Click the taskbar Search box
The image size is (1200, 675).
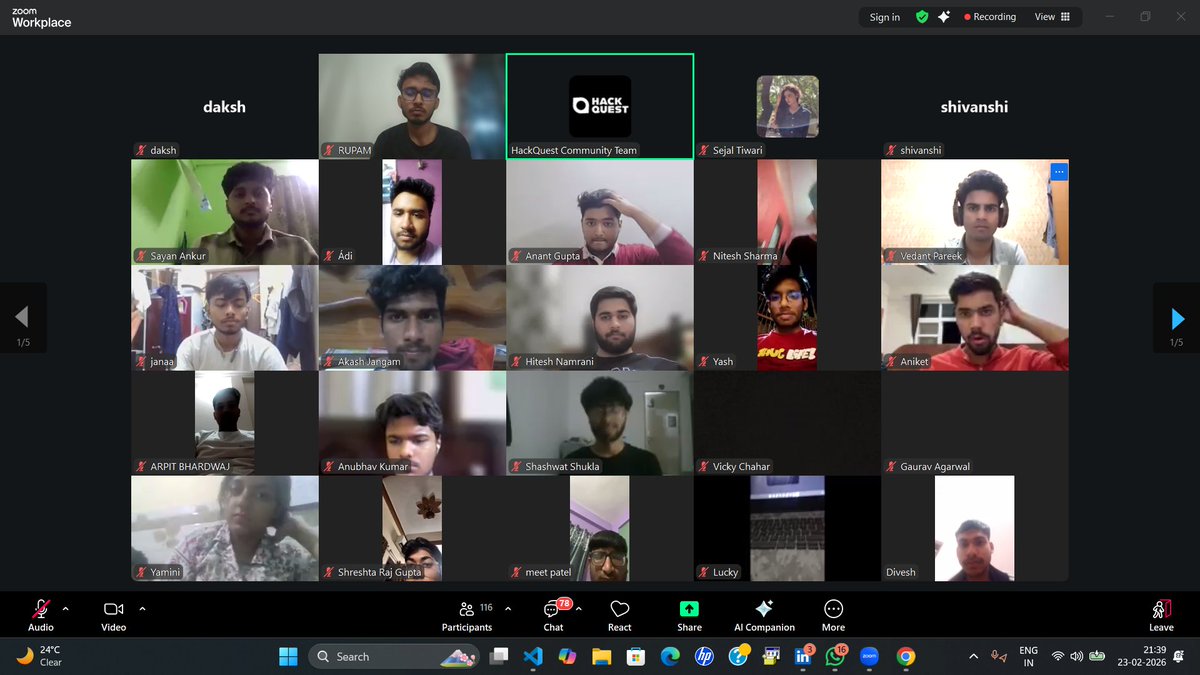(x=396, y=656)
